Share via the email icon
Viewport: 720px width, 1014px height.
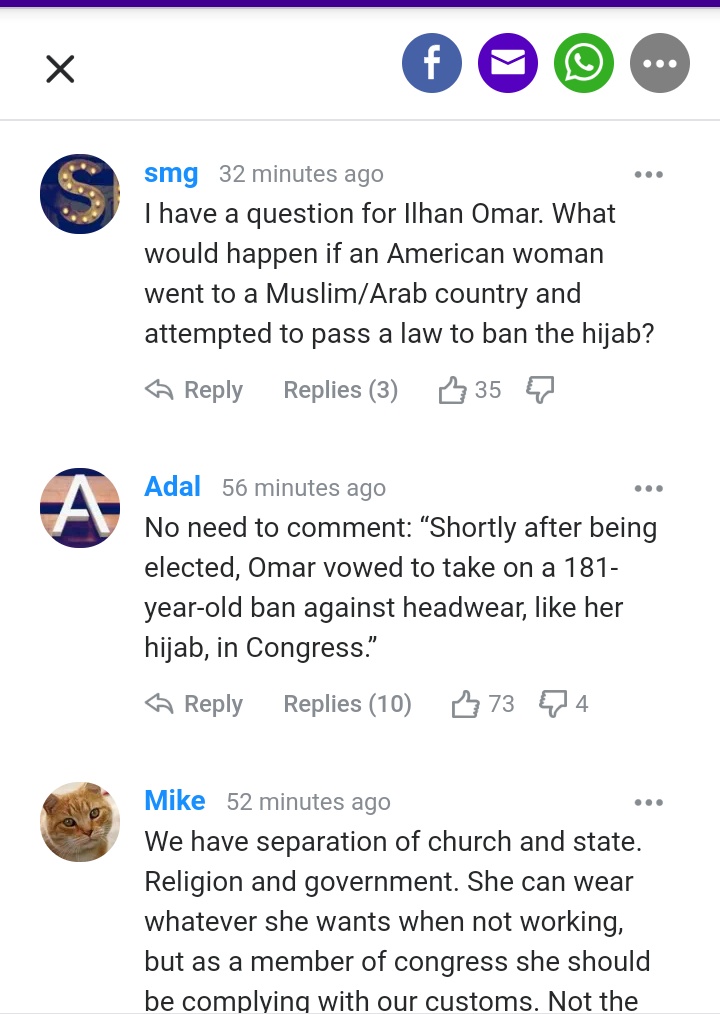click(508, 64)
